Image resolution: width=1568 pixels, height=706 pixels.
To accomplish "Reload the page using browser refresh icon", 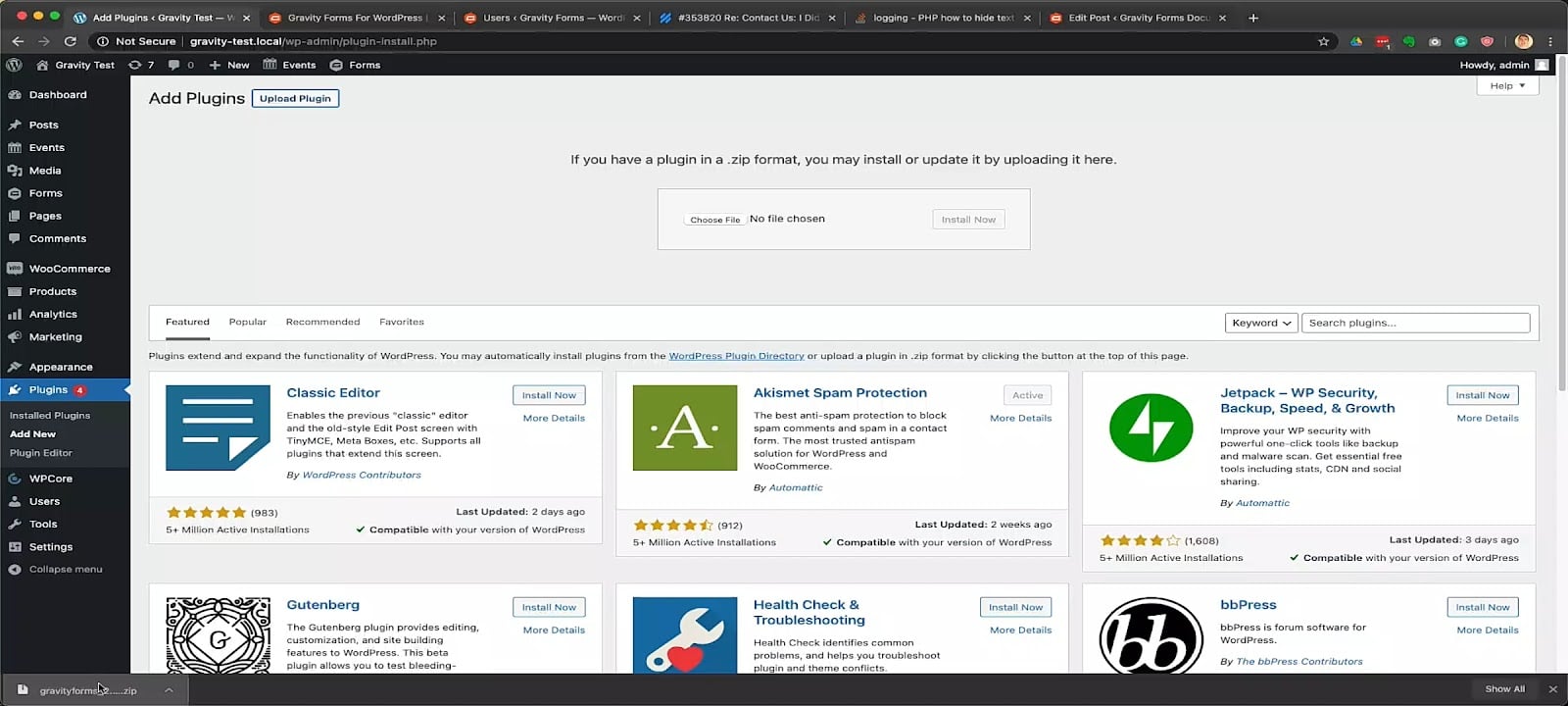I will pos(70,41).
